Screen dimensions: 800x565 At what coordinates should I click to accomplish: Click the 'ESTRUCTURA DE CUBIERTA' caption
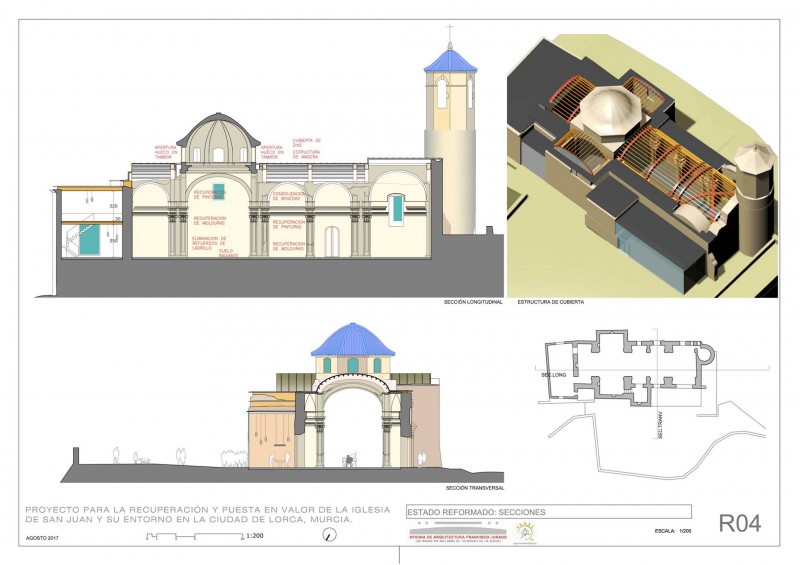551,302
